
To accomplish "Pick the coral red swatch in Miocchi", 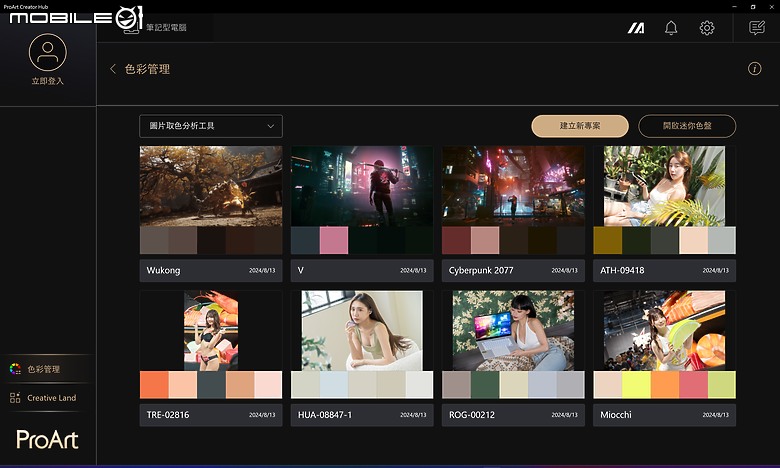I will click(x=693, y=384).
